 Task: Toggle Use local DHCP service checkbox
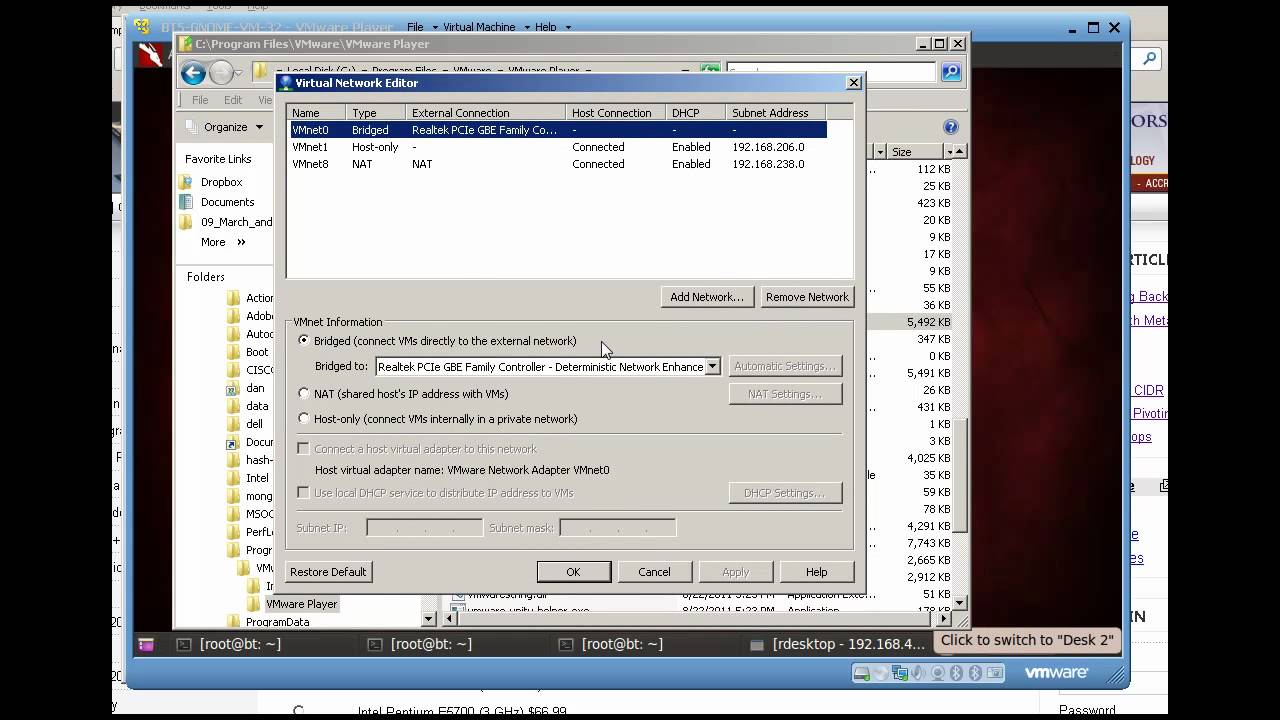point(303,493)
